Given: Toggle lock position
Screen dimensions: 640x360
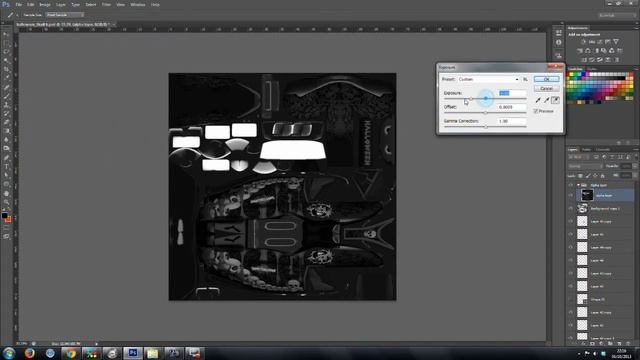Looking at the screenshot, I should pyautogui.click(x=595, y=176).
